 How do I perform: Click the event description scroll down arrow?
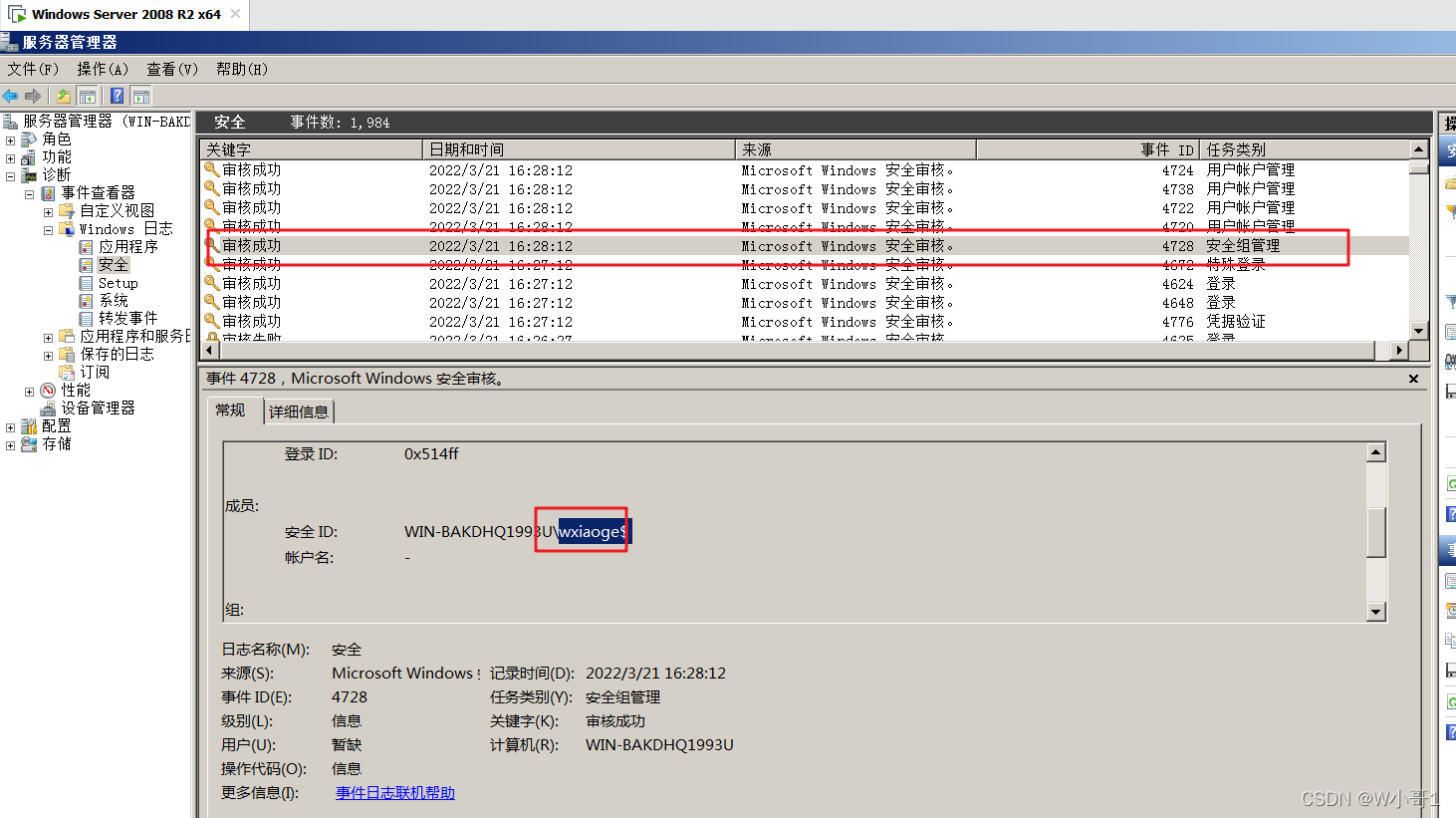click(x=1376, y=612)
